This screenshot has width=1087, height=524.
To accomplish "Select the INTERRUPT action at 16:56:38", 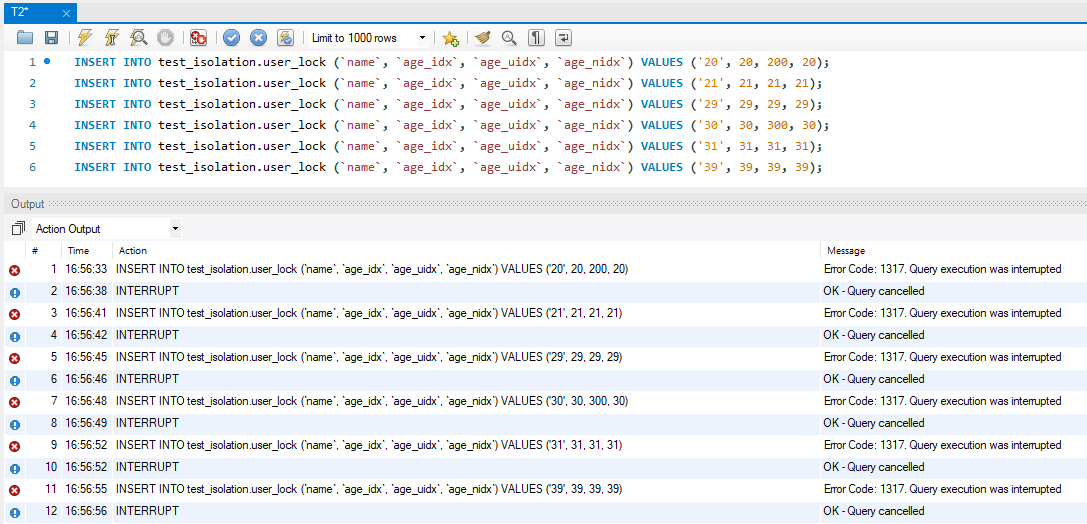I will [147, 291].
